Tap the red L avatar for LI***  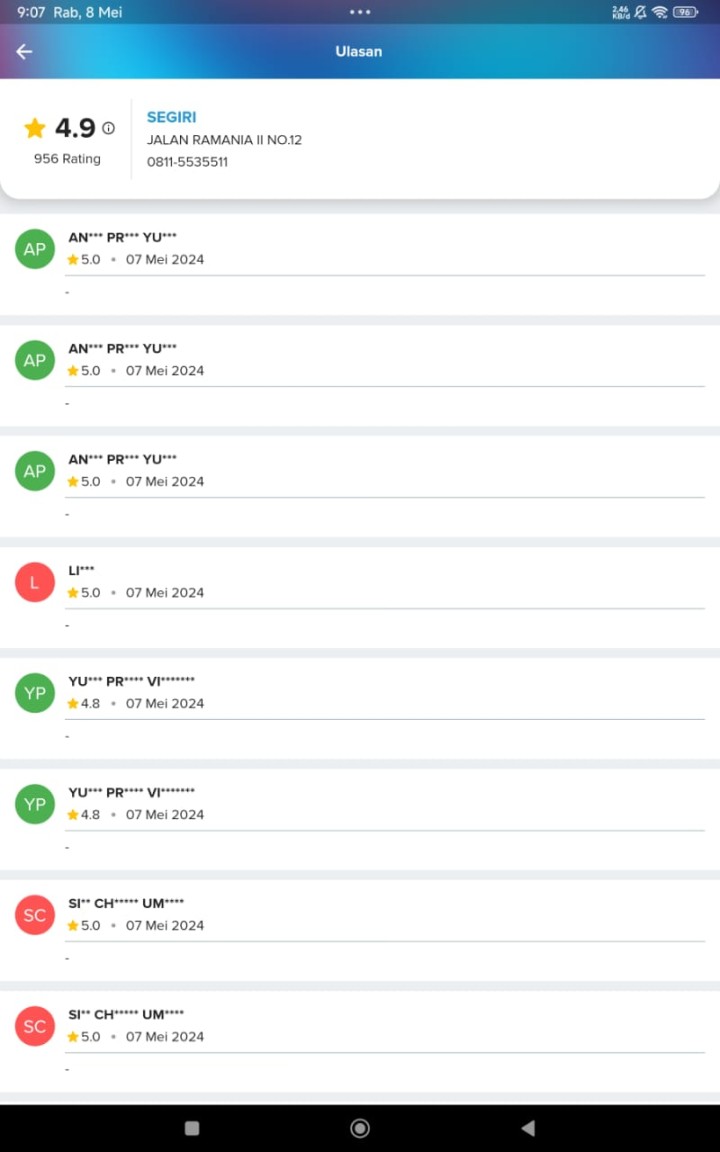click(x=35, y=582)
